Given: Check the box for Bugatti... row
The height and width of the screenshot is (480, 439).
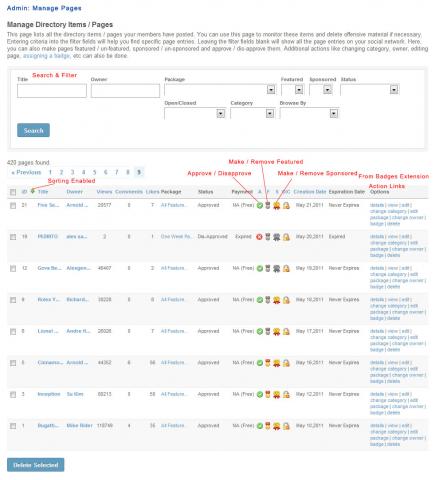Looking at the screenshot, I should pos(13,426).
